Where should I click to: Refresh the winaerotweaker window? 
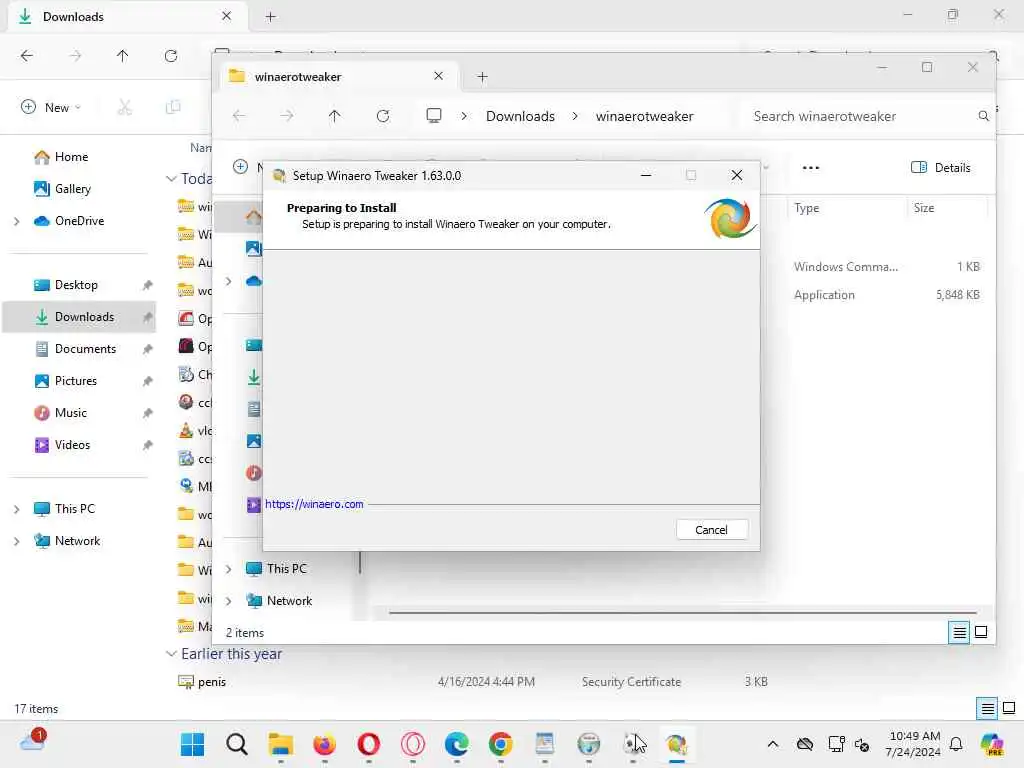pyautogui.click(x=383, y=116)
